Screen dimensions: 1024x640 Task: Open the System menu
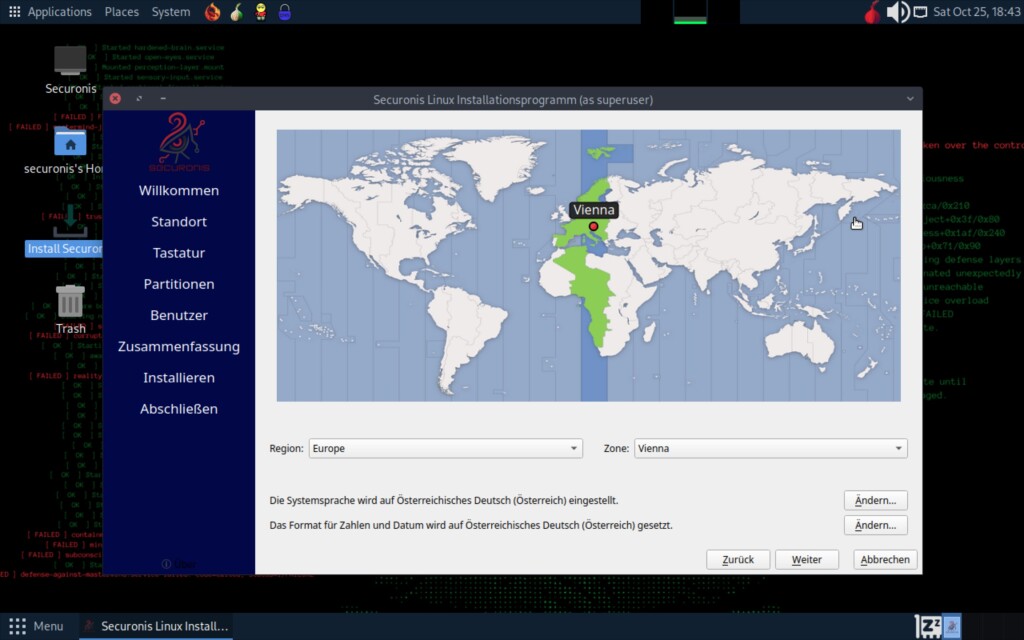171,12
